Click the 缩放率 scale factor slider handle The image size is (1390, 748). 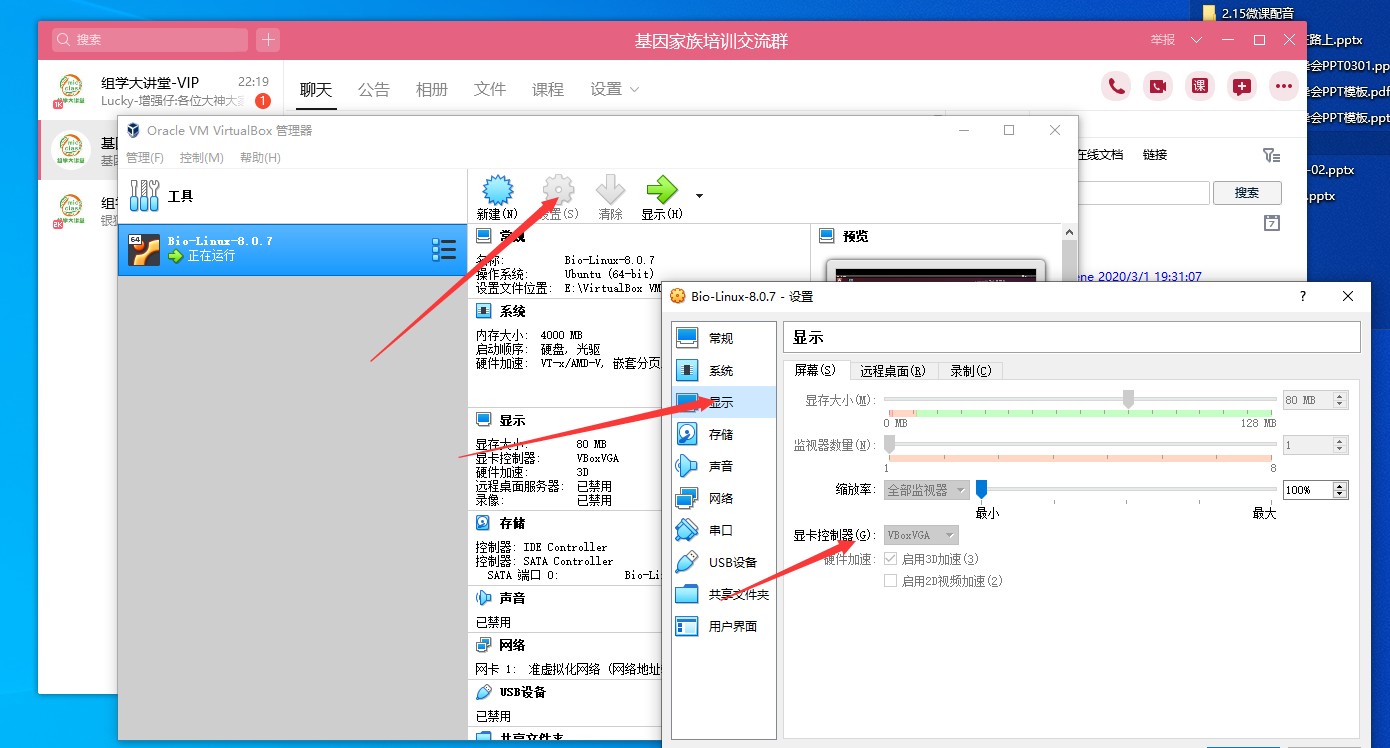(x=982, y=489)
